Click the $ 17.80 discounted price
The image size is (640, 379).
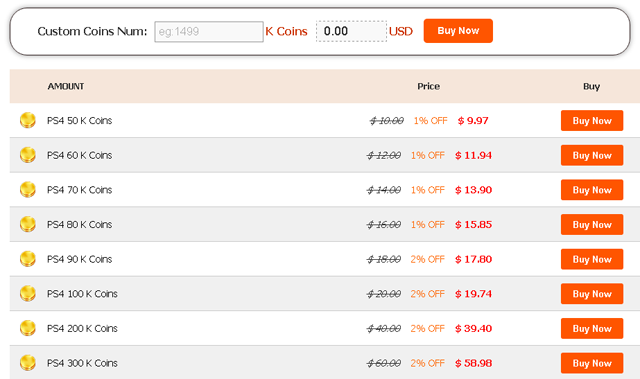(x=473, y=259)
